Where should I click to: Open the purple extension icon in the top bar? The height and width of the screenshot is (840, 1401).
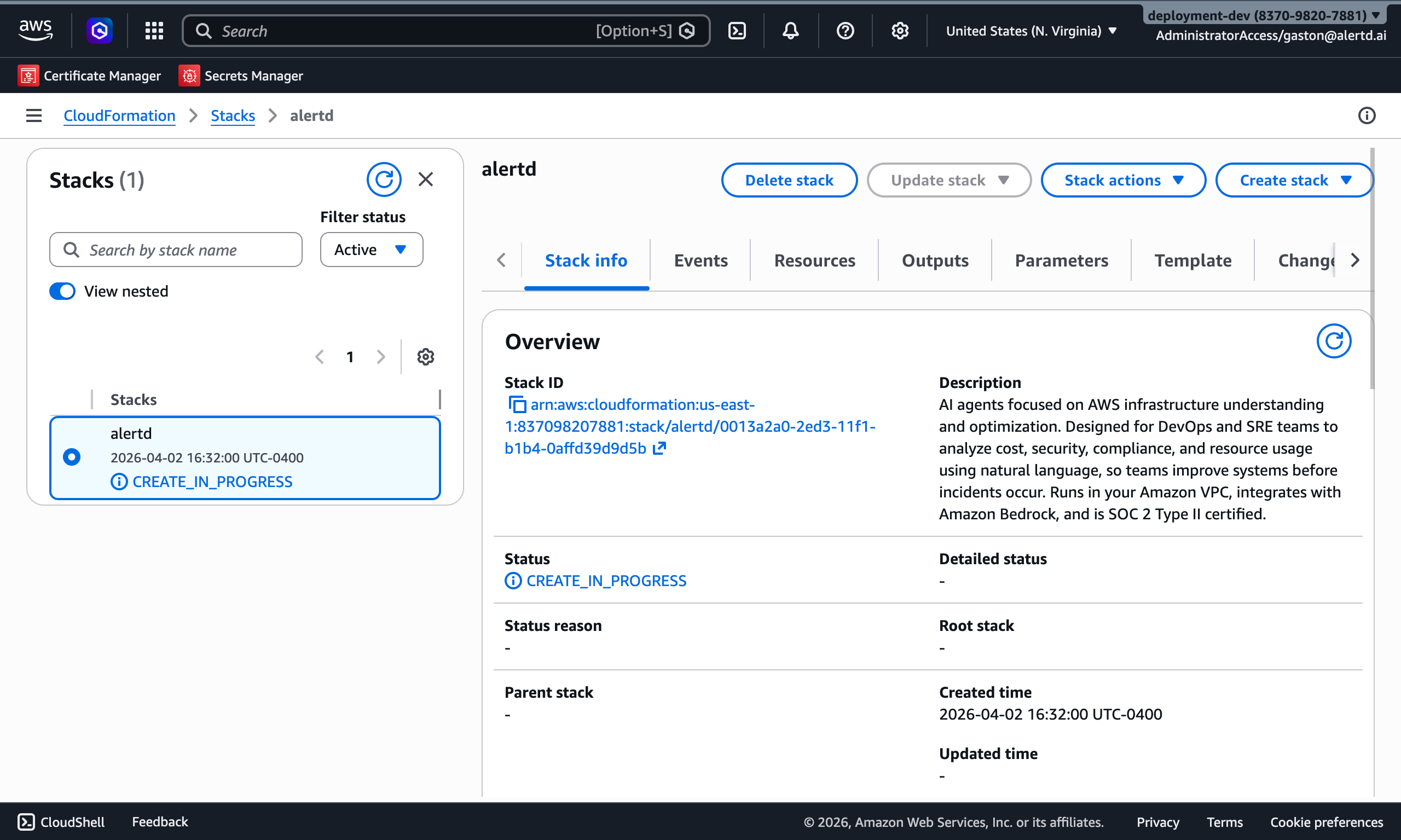click(x=99, y=31)
